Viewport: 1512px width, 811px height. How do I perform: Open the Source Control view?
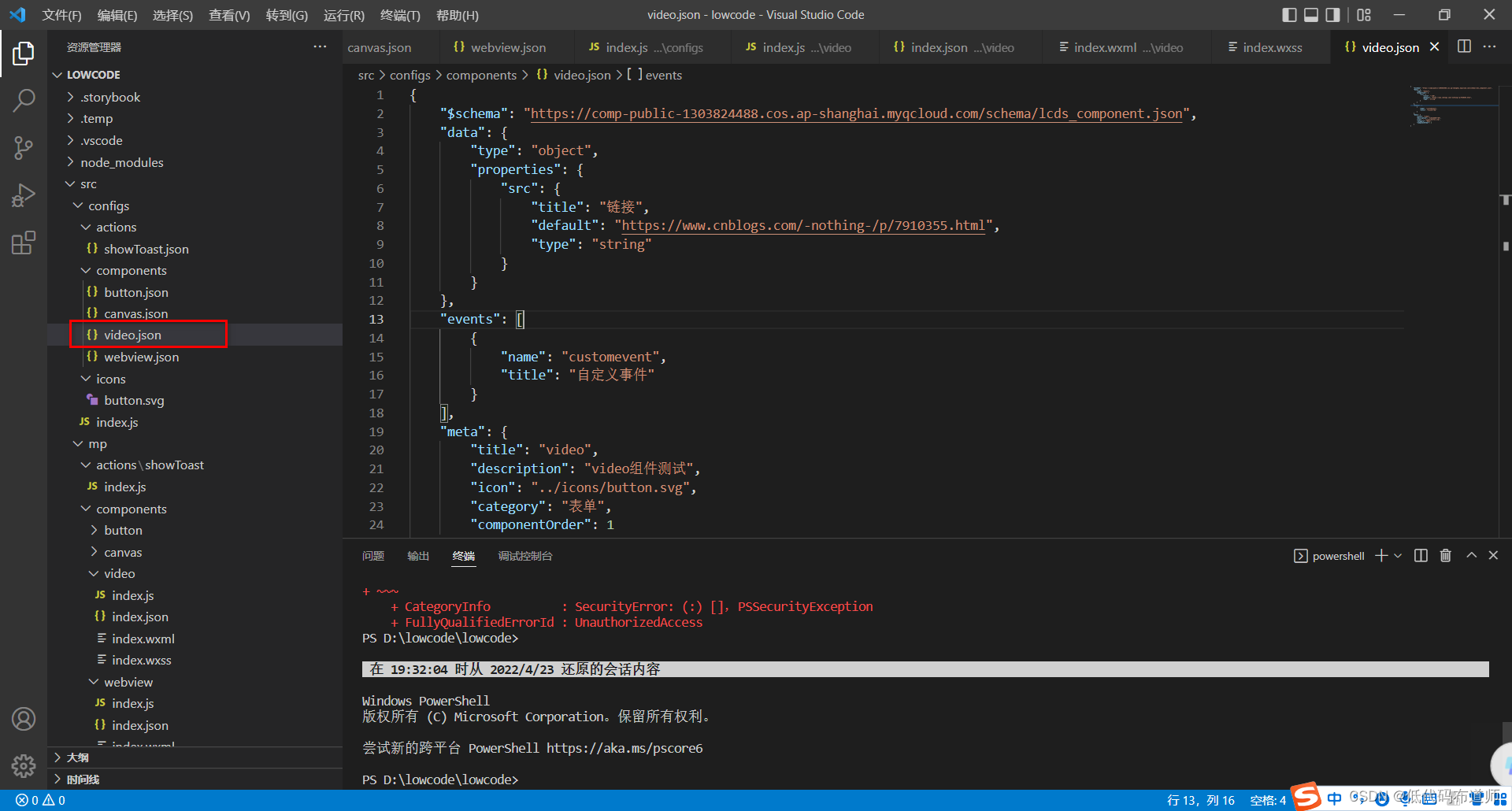point(24,147)
